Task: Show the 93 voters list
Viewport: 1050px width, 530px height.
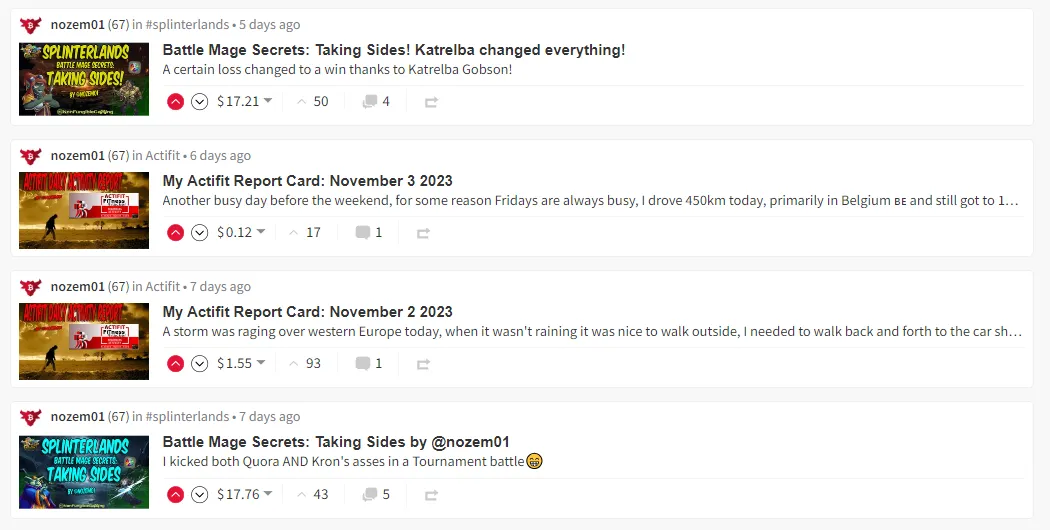Action: [x=305, y=363]
